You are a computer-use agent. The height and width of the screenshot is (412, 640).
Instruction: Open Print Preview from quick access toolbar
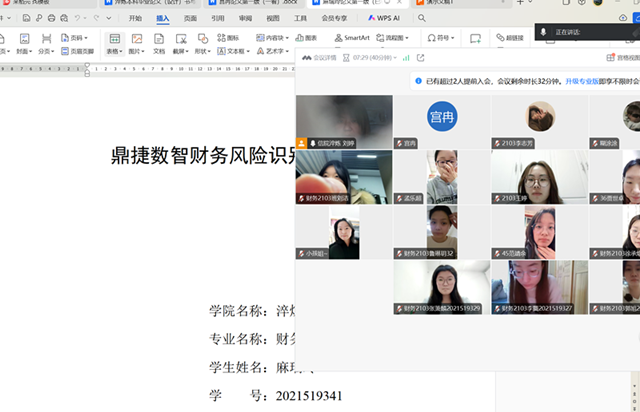[64, 18]
